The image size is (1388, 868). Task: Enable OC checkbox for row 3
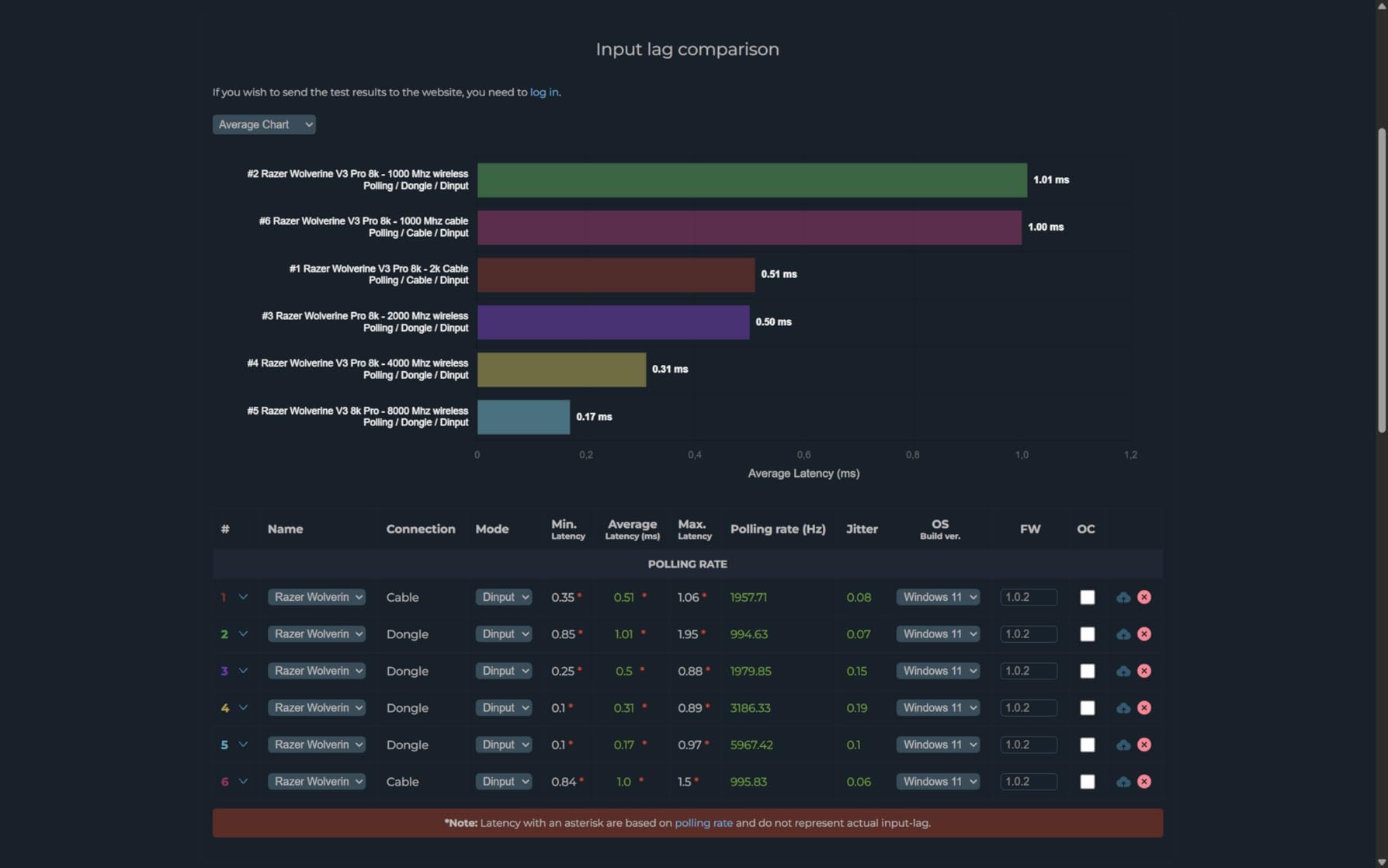(x=1088, y=671)
